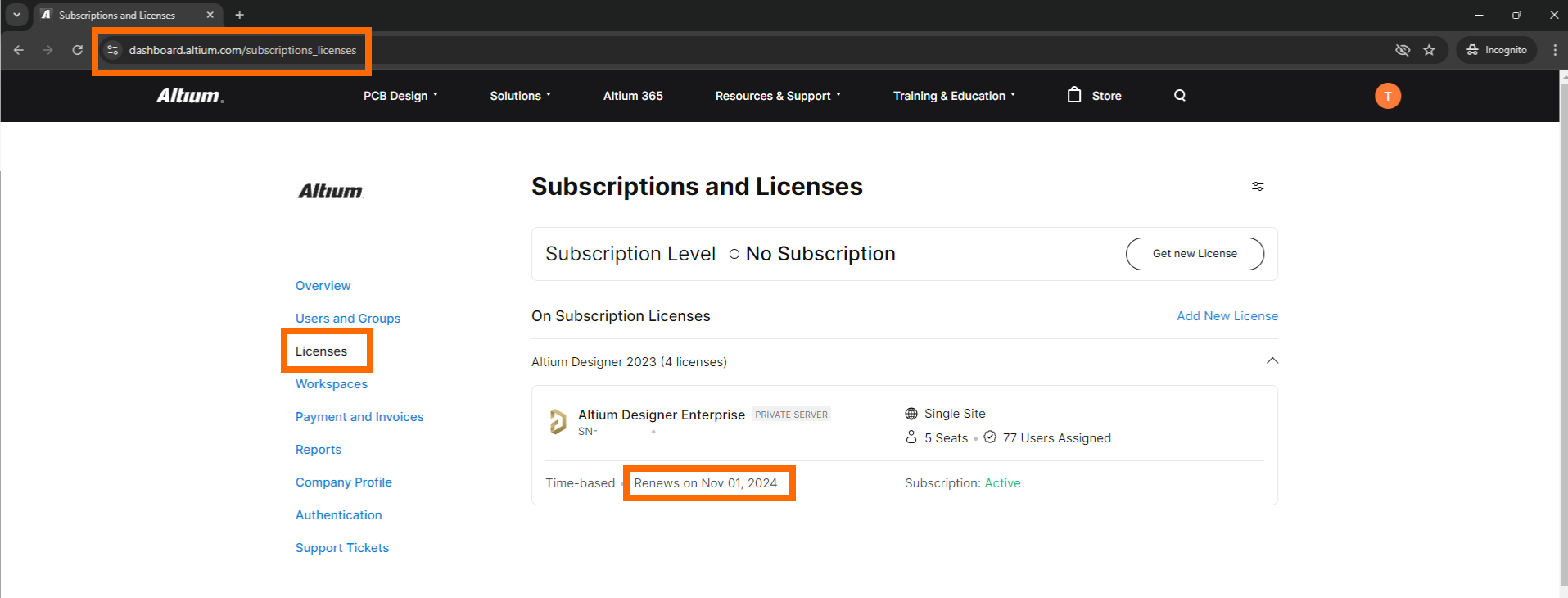Open Payment and Invoices page
Image resolution: width=1568 pixels, height=598 pixels.
point(359,417)
